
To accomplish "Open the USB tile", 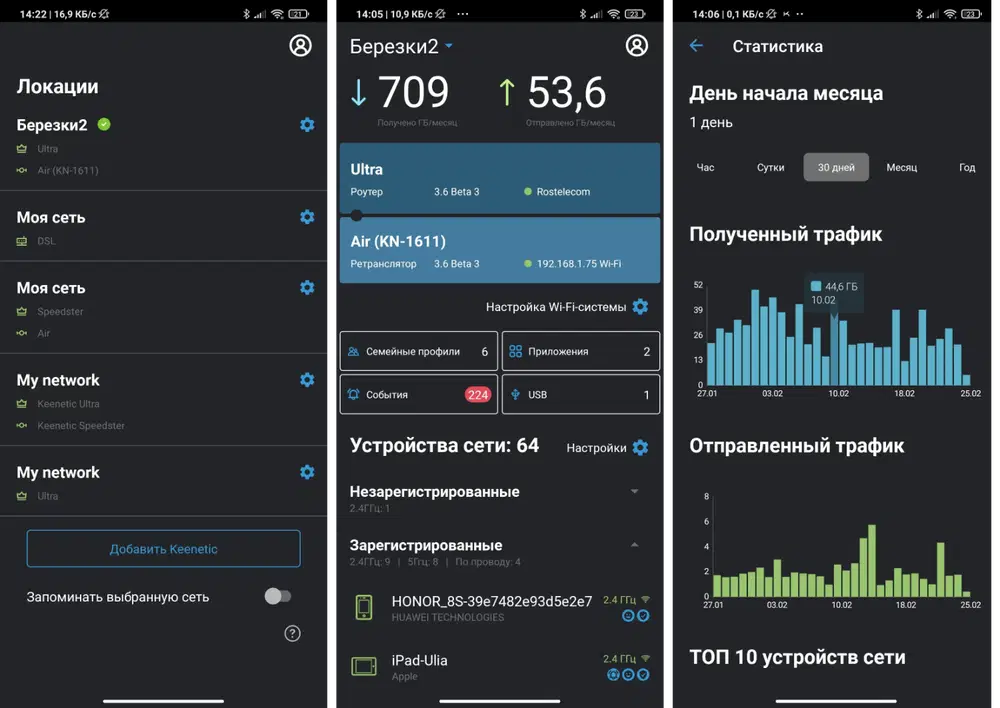I will click(x=581, y=394).
